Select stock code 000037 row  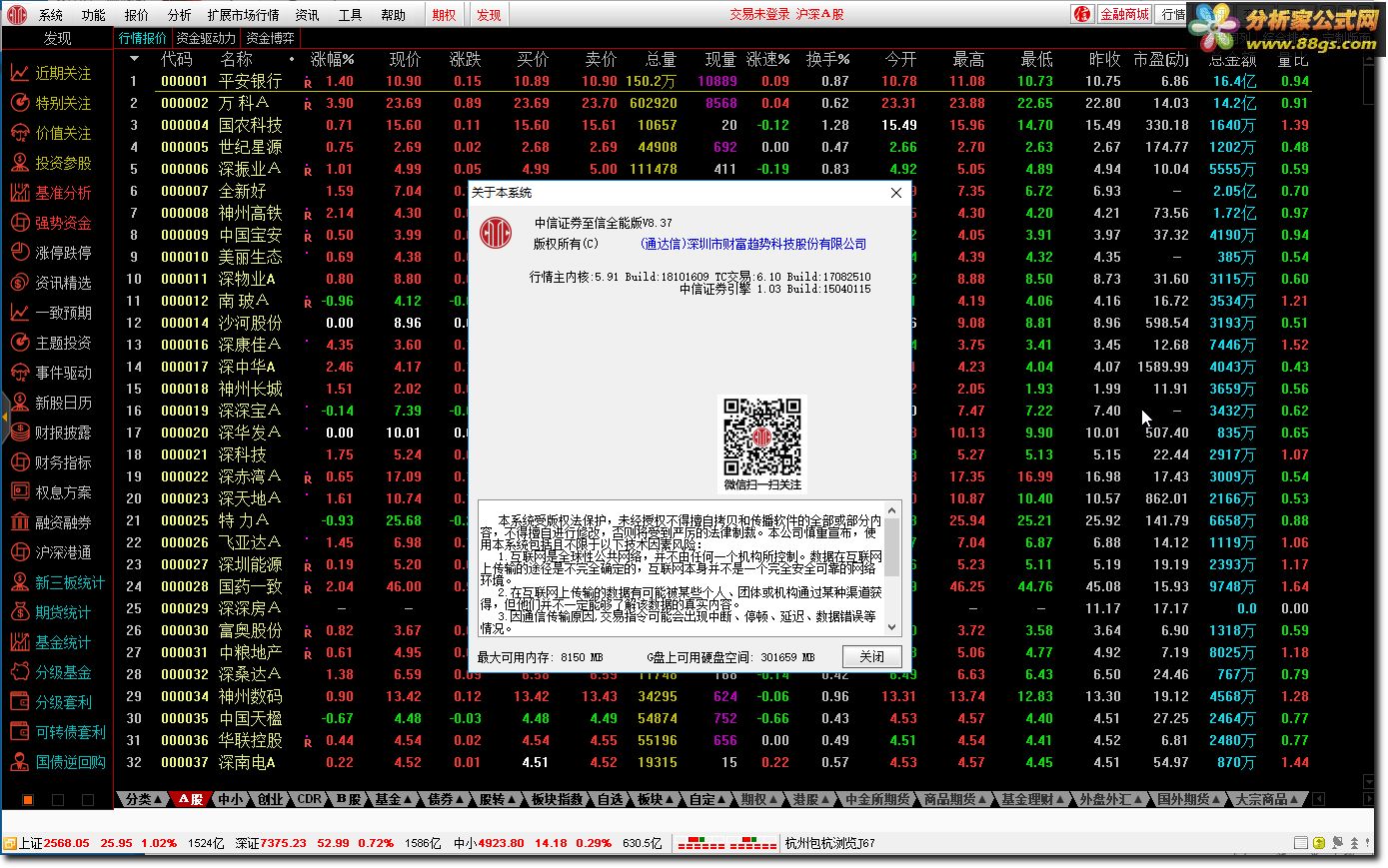[185, 762]
